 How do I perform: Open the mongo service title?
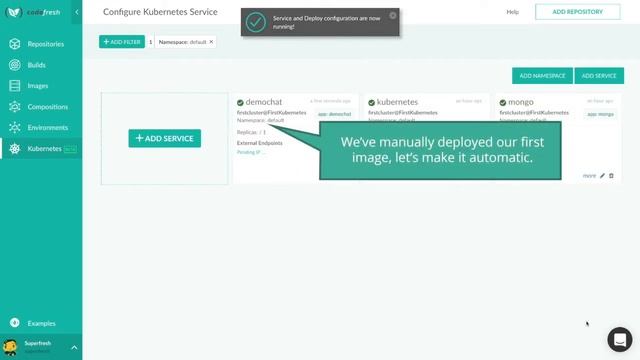click(520, 102)
